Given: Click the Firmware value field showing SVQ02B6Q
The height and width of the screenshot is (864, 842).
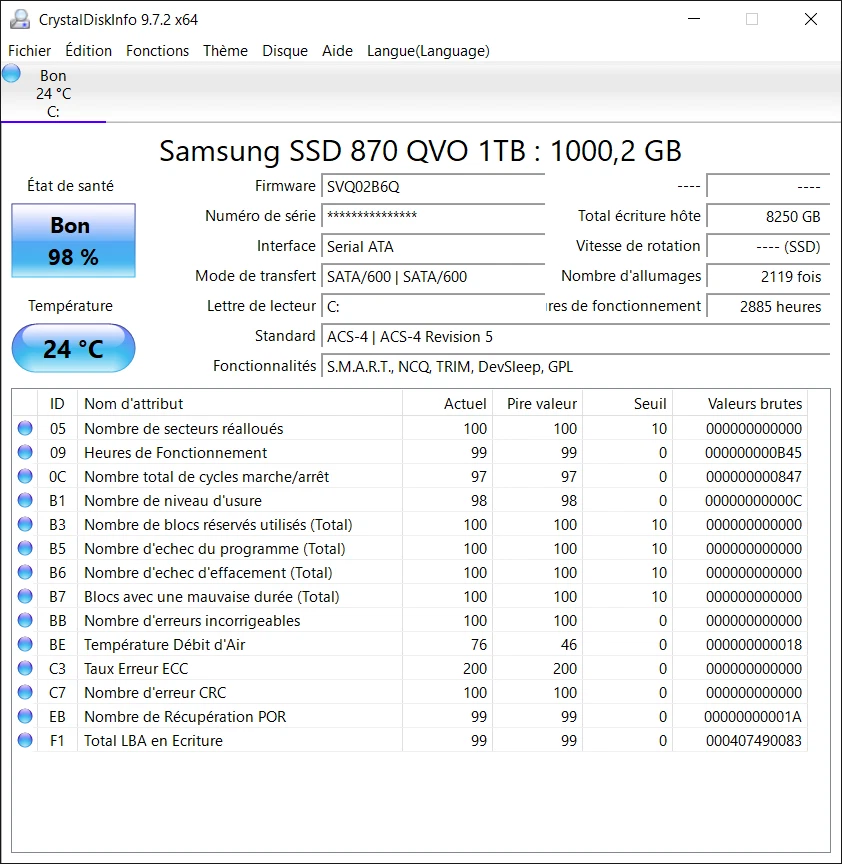Looking at the screenshot, I should point(432,186).
